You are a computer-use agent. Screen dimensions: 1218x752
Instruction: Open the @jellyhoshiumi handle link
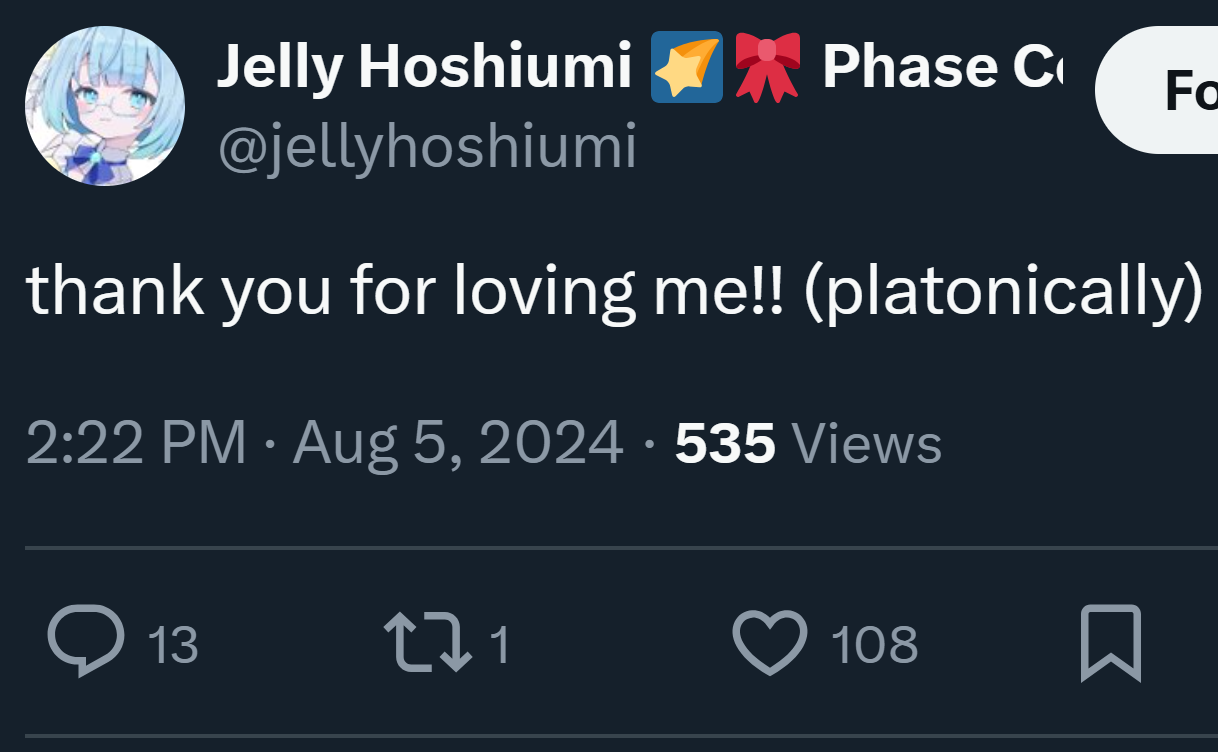point(426,148)
